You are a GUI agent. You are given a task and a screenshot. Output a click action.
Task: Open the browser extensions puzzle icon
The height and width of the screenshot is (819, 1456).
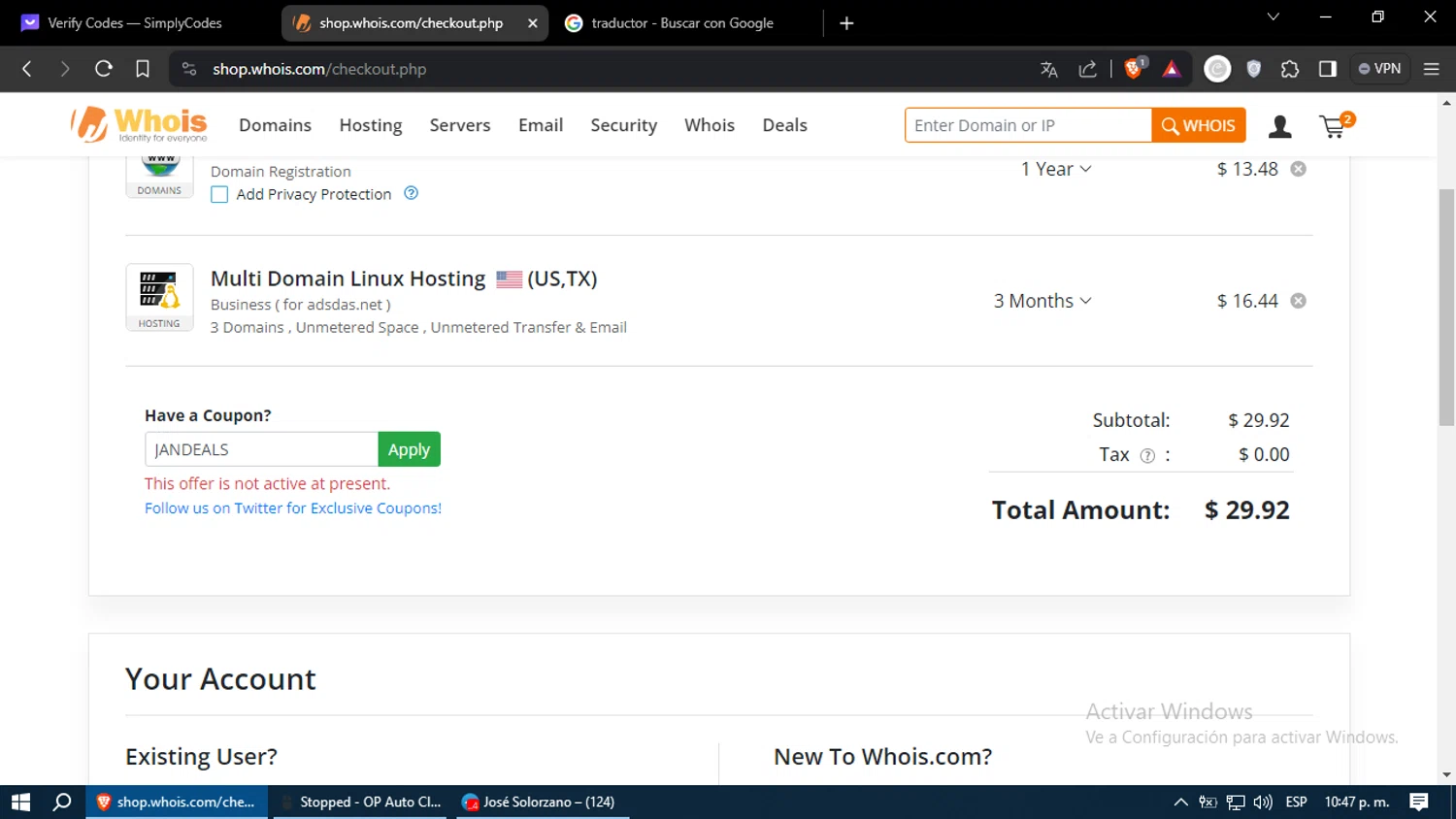click(x=1290, y=69)
